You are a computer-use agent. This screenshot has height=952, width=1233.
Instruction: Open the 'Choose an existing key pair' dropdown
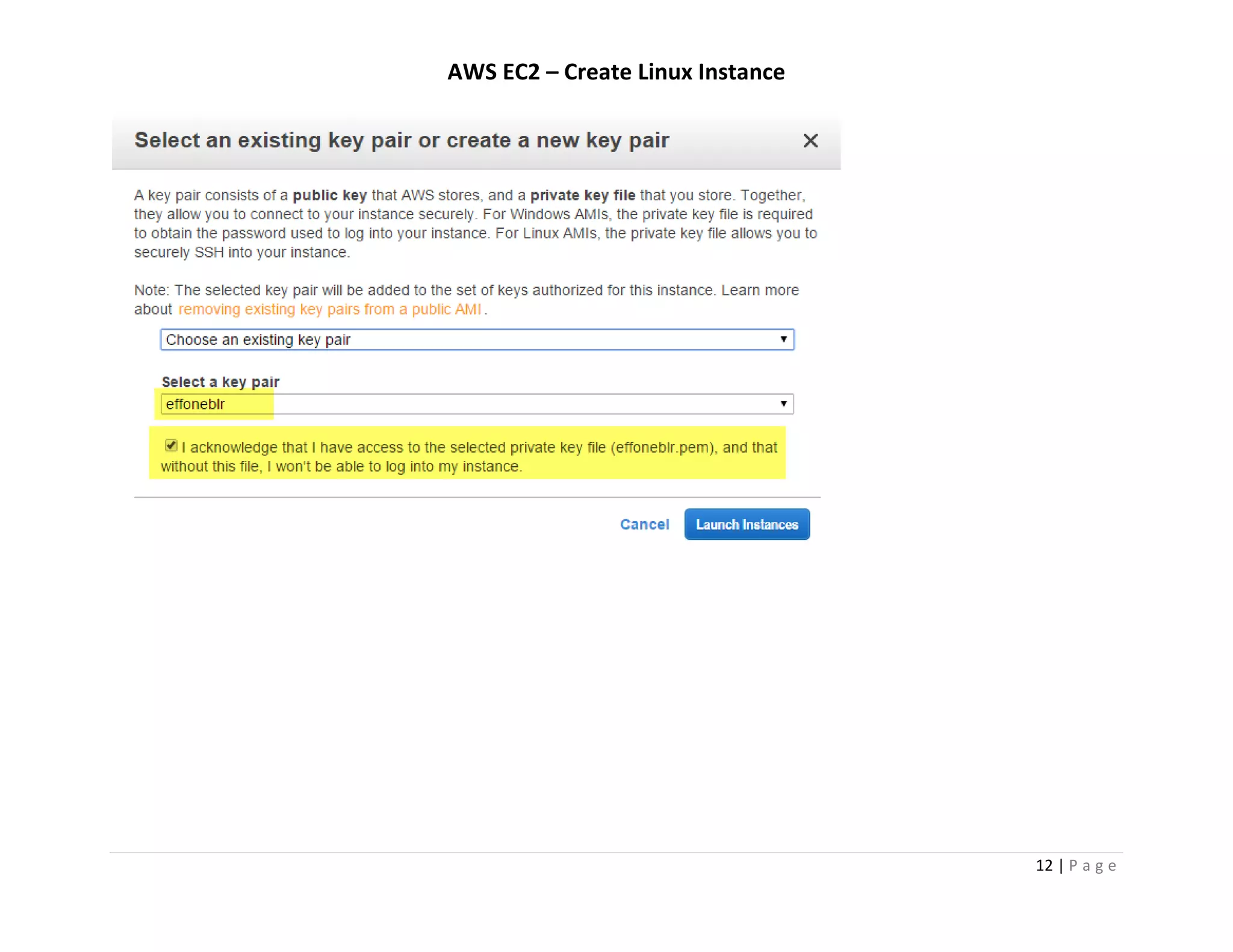click(x=477, y=339)
